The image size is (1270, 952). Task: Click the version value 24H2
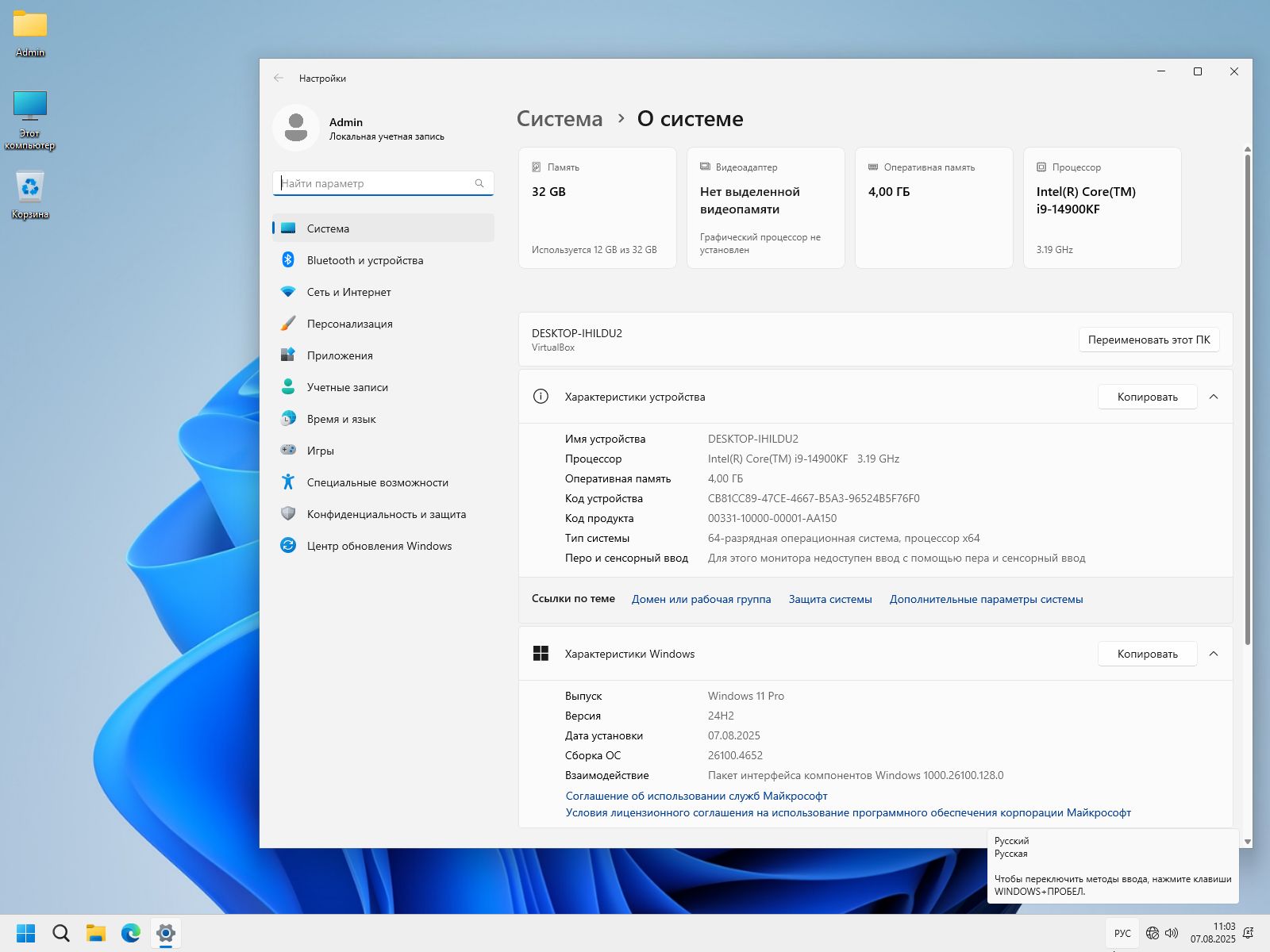click(x=721, y=716)
